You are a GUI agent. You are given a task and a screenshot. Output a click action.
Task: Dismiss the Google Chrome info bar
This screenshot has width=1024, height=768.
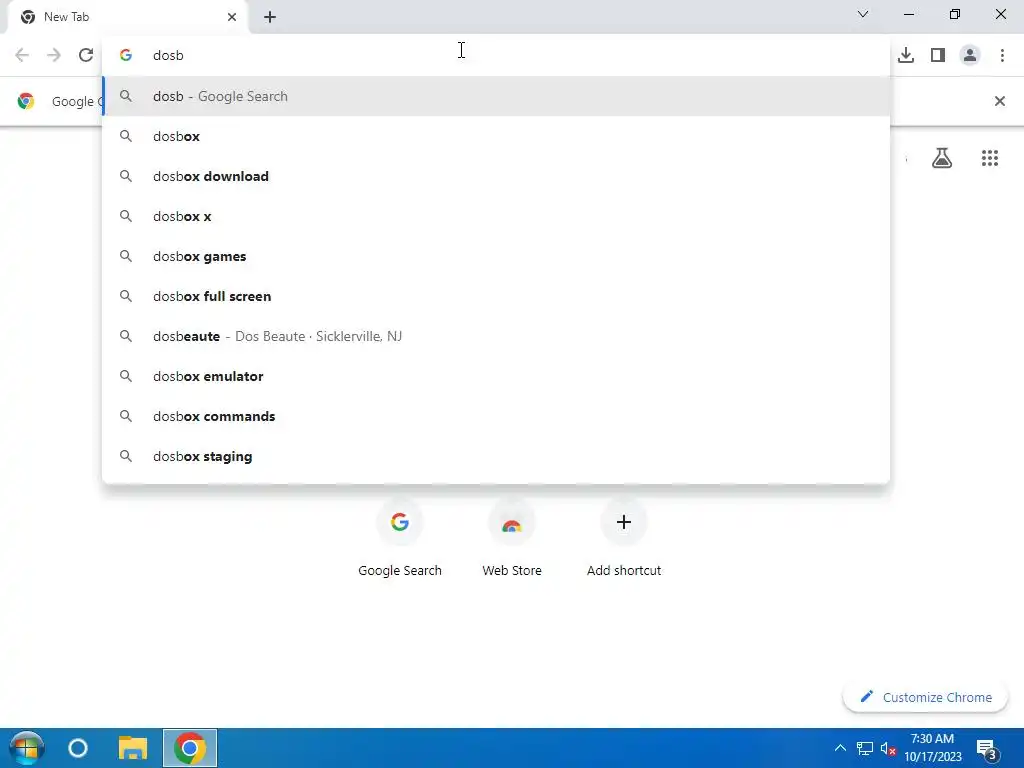[x=999, y=101]
